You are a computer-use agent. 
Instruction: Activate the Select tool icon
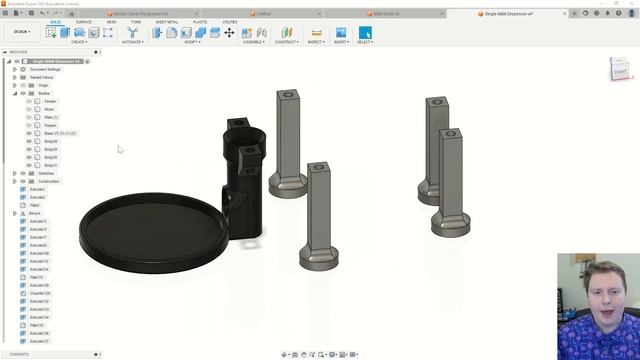(x=365, y=33)
